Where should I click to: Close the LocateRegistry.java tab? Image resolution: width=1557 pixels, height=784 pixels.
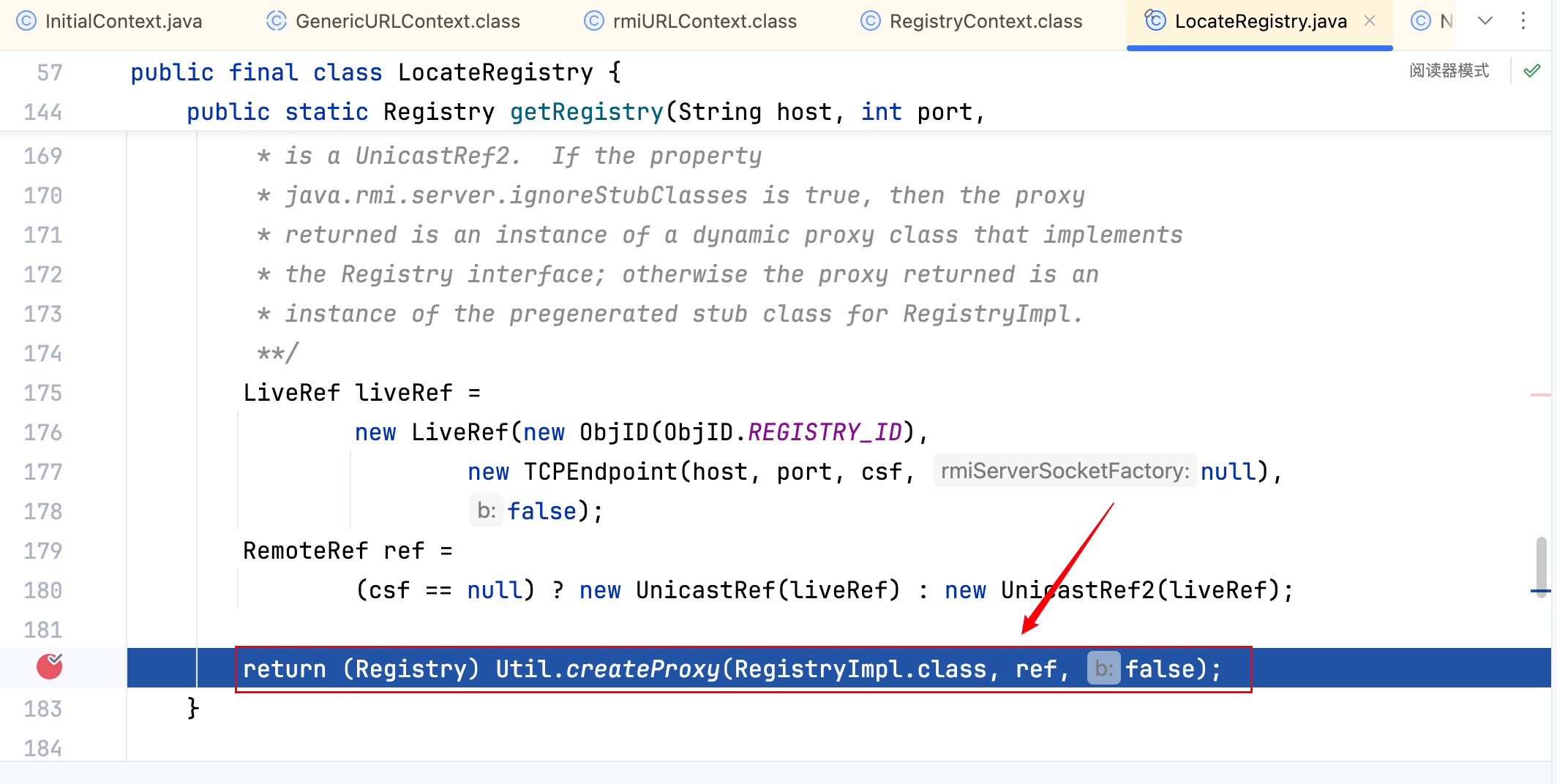pyautogui.click(x=1370, y=21)
